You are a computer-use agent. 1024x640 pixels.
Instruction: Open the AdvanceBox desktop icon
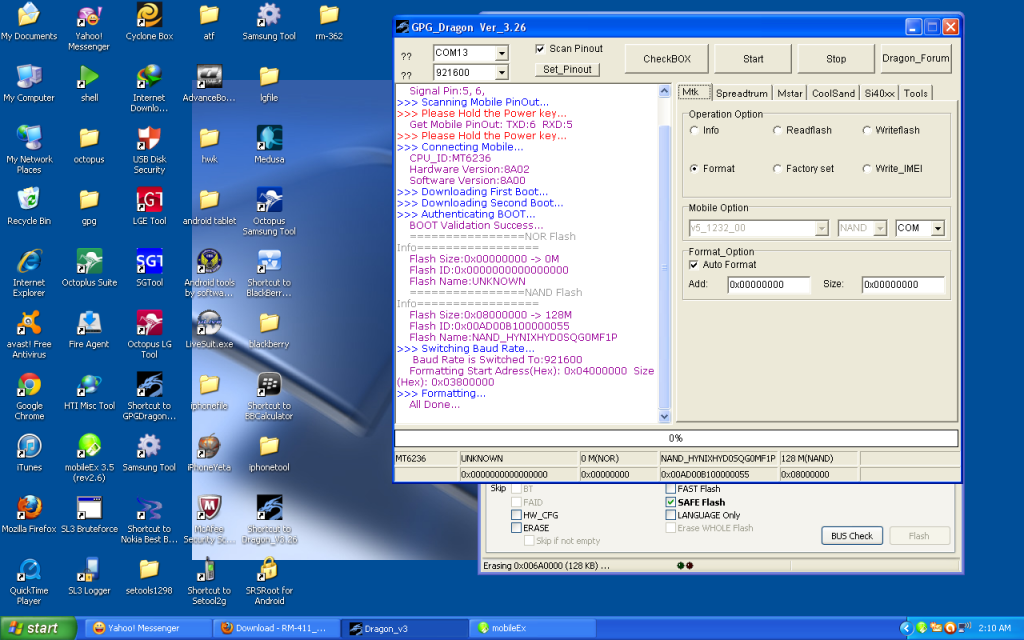coord(209,83)
